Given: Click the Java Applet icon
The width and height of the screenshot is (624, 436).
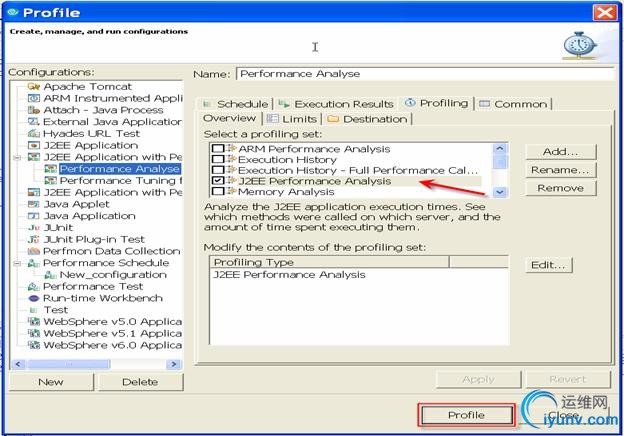Looking at the screenshot, I should pyautogui.click(x=34, y=204).
